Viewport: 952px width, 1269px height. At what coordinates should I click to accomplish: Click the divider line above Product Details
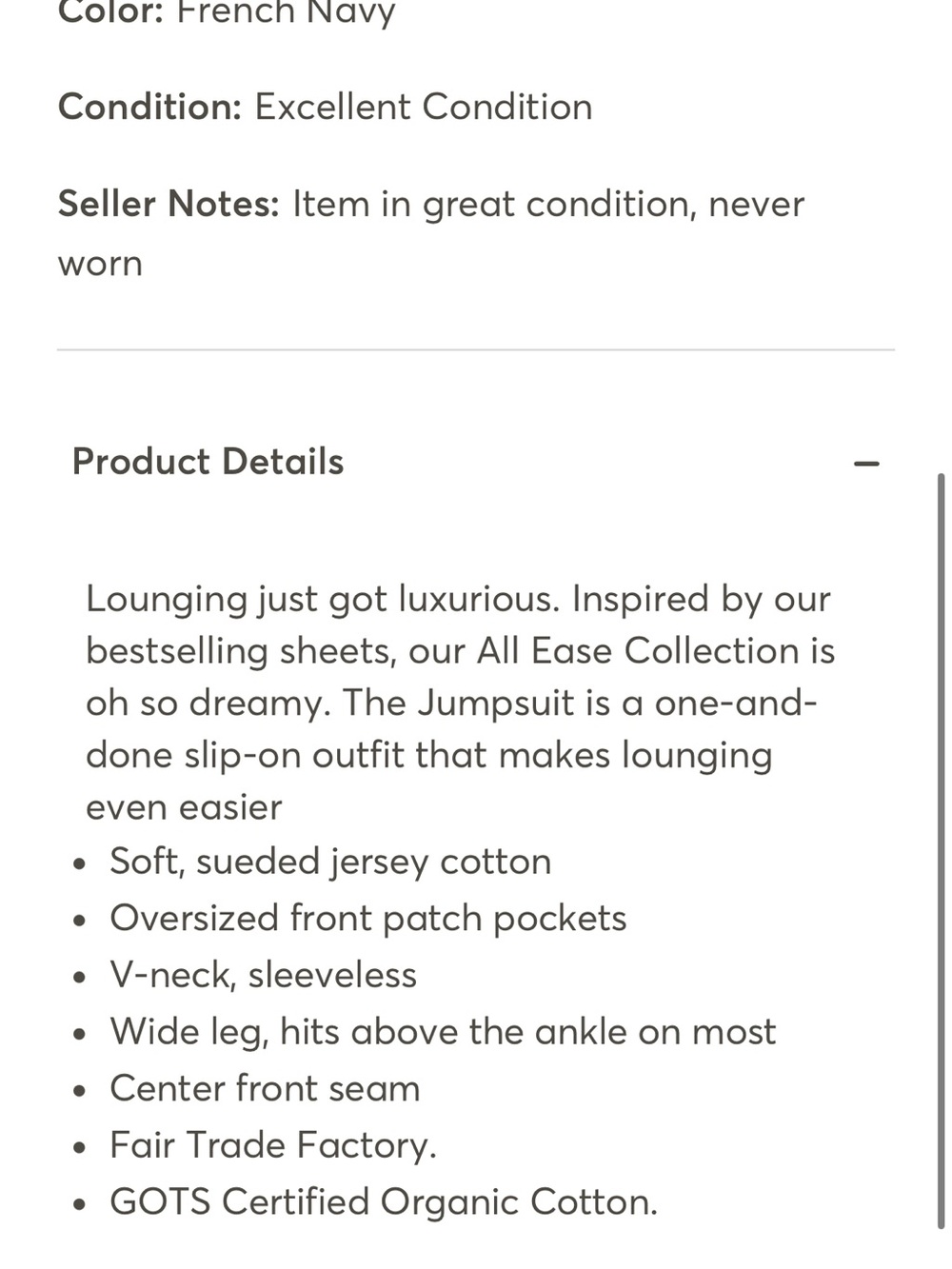[x=476, y=350]
